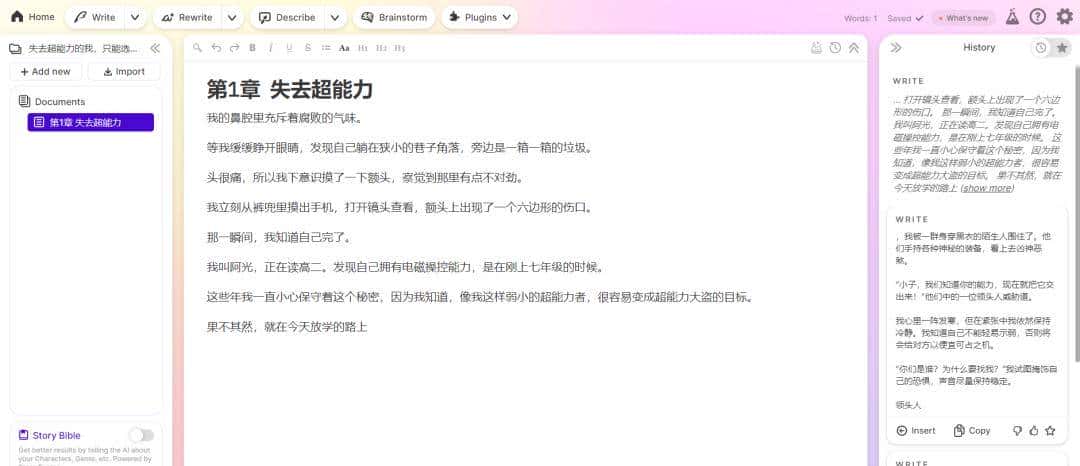1080x466 pixels.
Task: Select the 第1章 失去超能力 document
Action: coord(91,123)
